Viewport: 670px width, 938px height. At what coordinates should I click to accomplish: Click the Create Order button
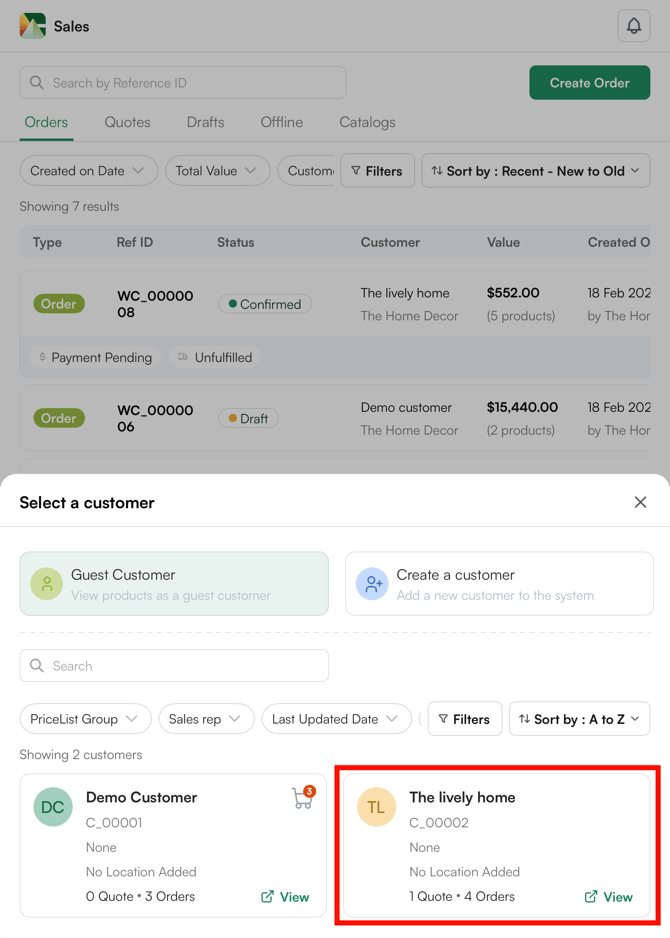tap(589, 82)
